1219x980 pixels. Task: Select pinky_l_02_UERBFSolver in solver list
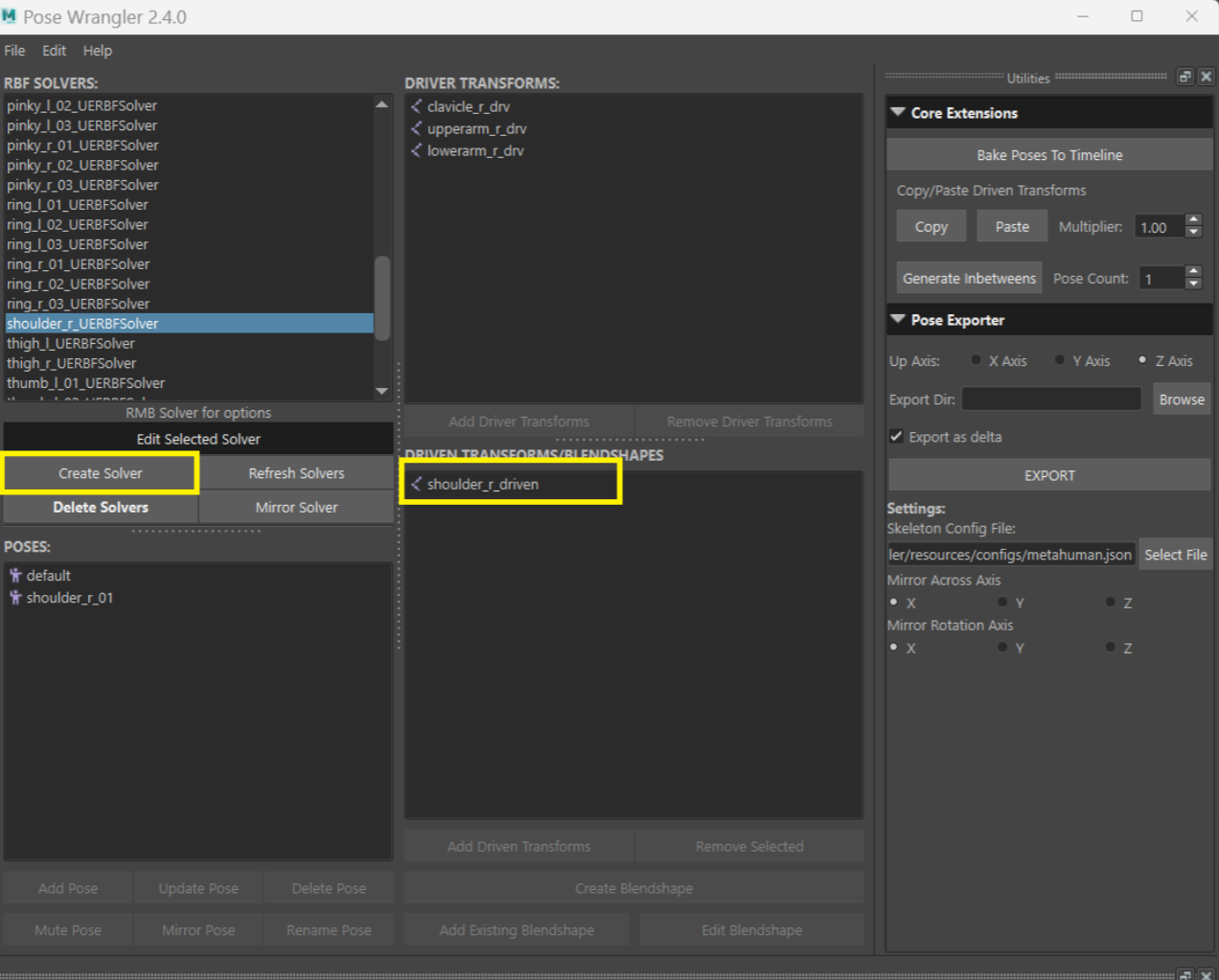pyautogui.click(x=189, y=105)
